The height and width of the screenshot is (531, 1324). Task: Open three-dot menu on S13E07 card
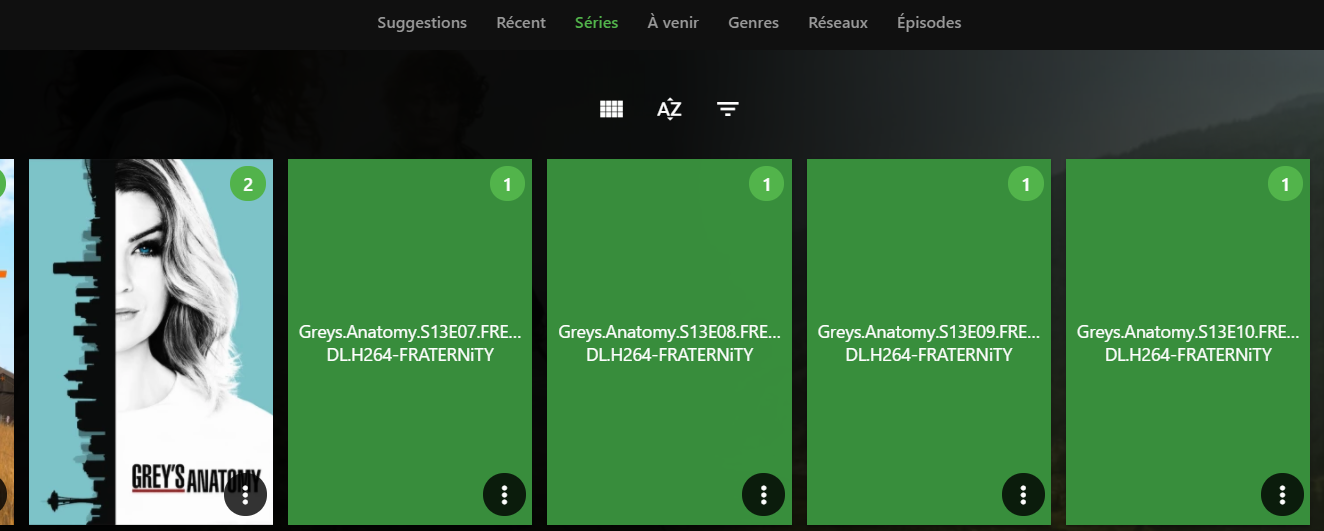click(505, 494)
